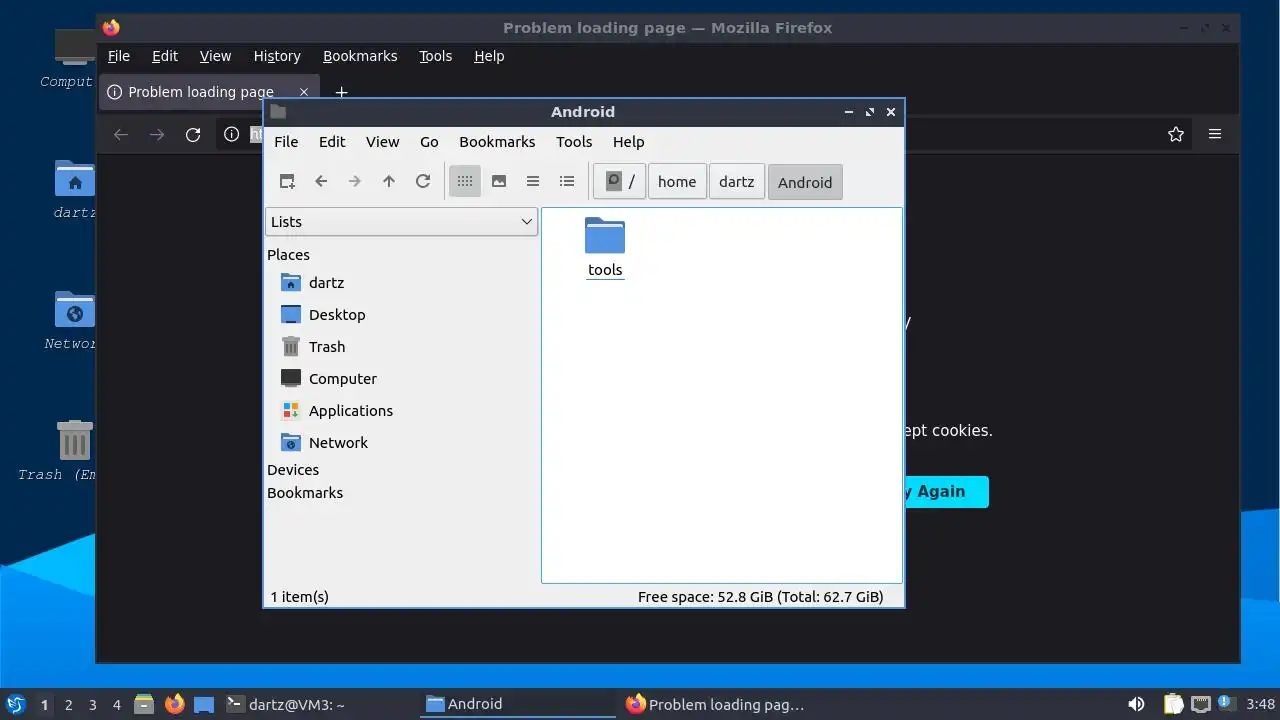Select Firefox Problem loading page tab

pyautogui.click(x=210, y=92)
